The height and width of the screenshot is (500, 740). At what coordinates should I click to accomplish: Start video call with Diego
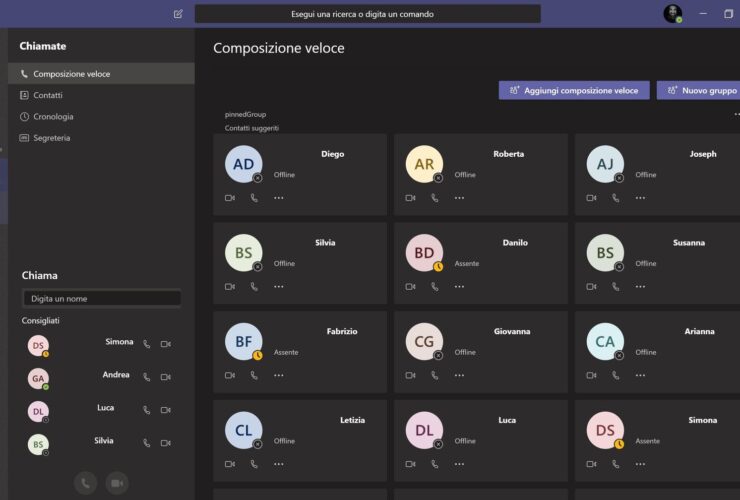[230, 198]
